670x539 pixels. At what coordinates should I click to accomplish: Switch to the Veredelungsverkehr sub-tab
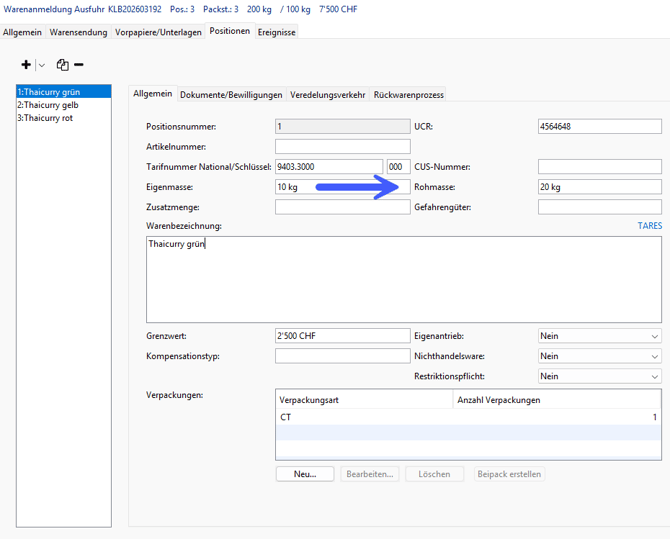pyautogui.click(x=328, y=95)
